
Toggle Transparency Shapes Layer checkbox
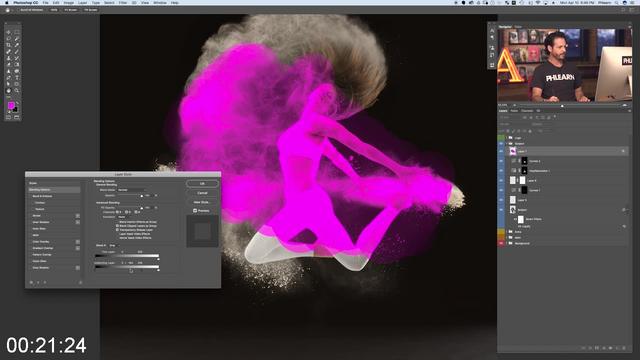click(118, 229)
